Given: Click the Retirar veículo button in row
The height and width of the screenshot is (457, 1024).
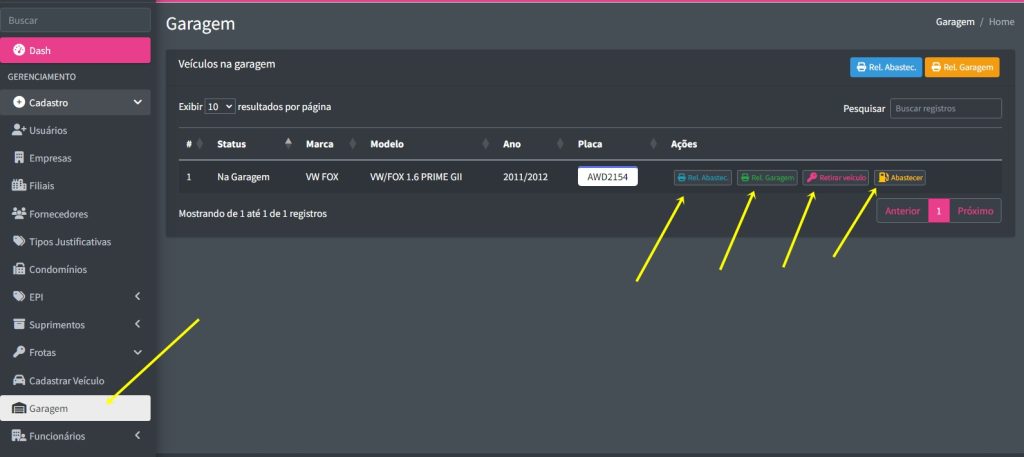Looking at the screenshot, I should coord(835,178).
